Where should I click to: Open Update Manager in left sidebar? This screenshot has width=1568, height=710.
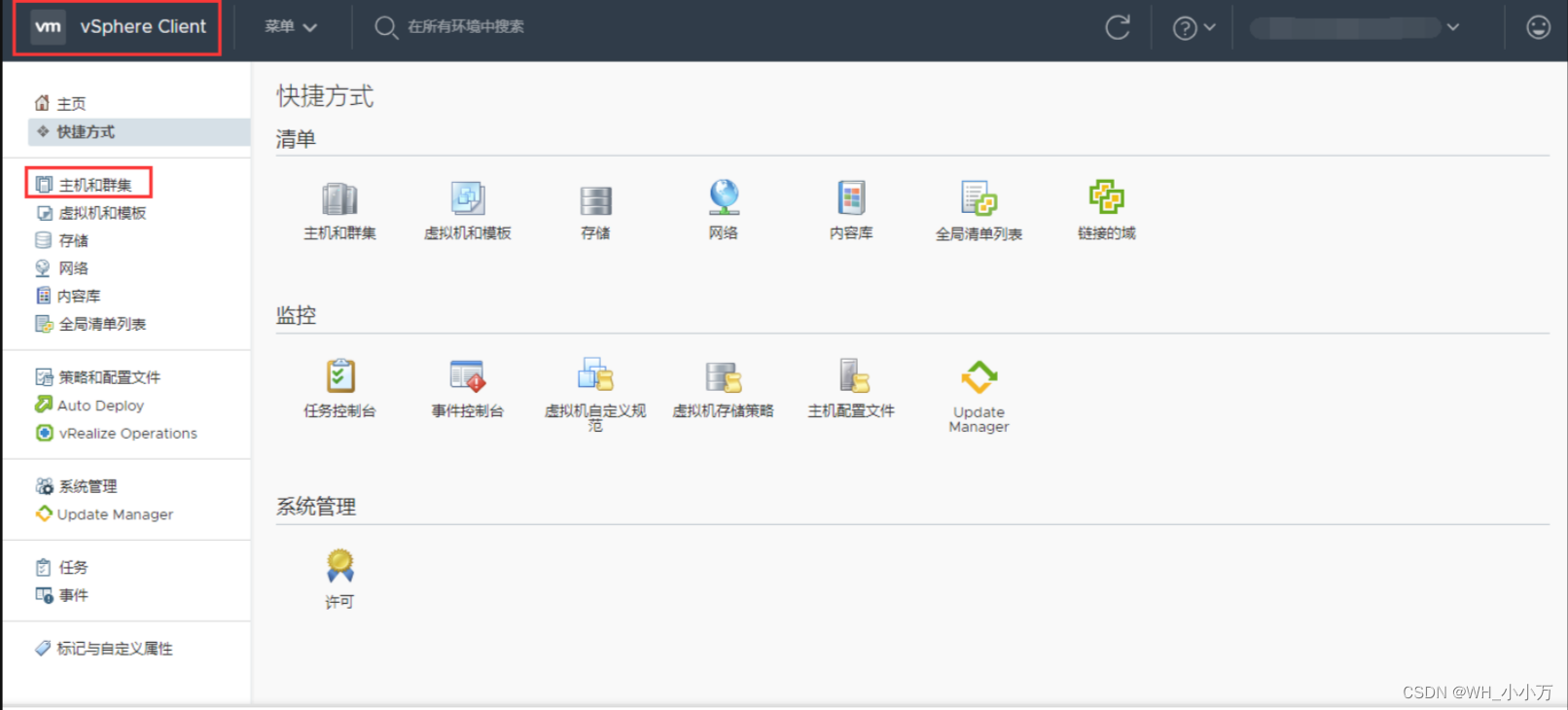(x=104, y=514)
